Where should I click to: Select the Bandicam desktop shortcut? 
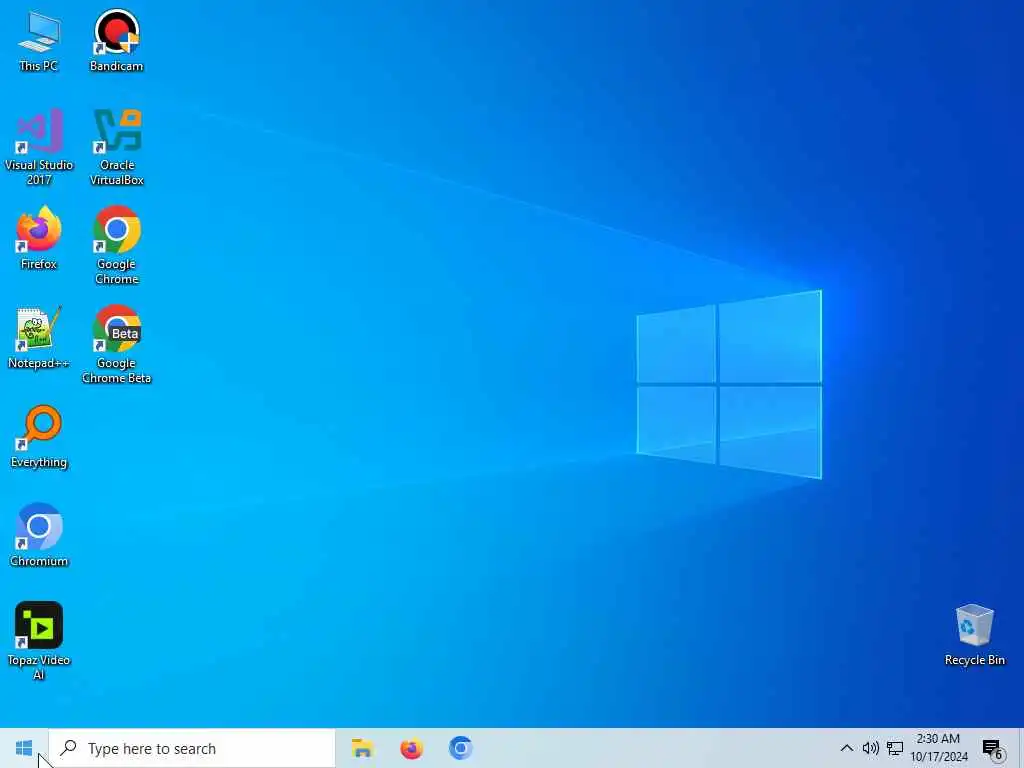pyautogui.click(x=116, y=40)
